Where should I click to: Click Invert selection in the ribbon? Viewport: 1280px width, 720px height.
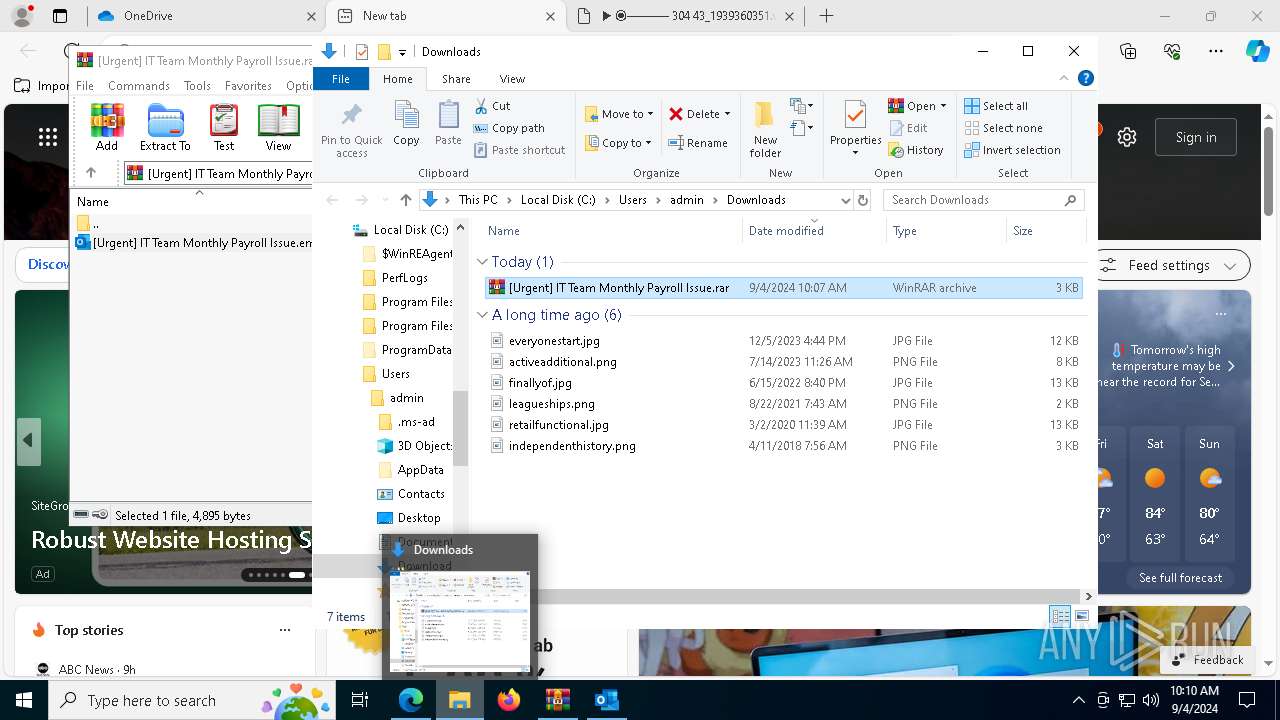(1012, 150)
